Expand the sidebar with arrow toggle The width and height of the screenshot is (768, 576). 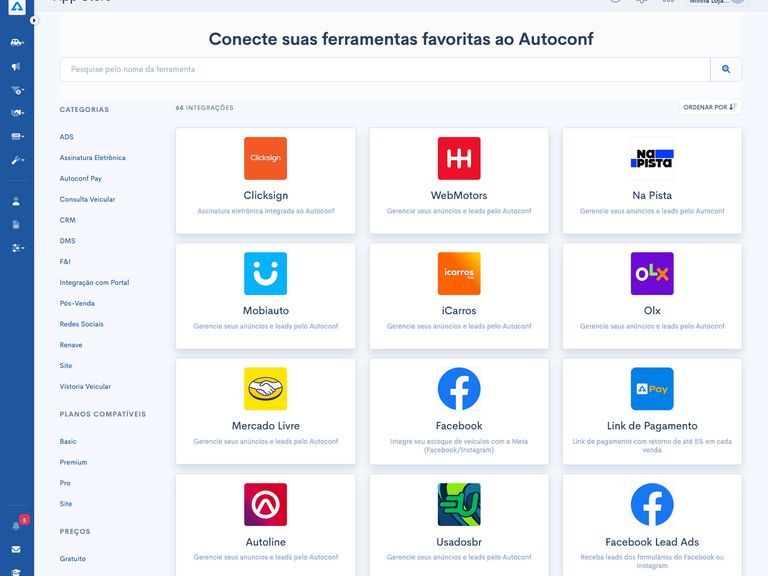(x=33, y=20)
